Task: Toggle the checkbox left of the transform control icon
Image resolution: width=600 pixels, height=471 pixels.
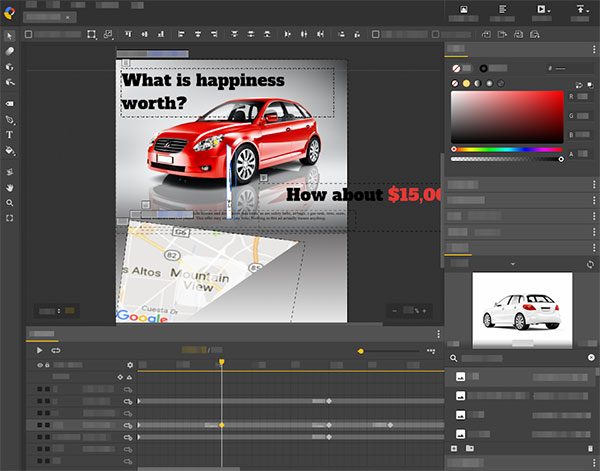Action: [28, 34]
